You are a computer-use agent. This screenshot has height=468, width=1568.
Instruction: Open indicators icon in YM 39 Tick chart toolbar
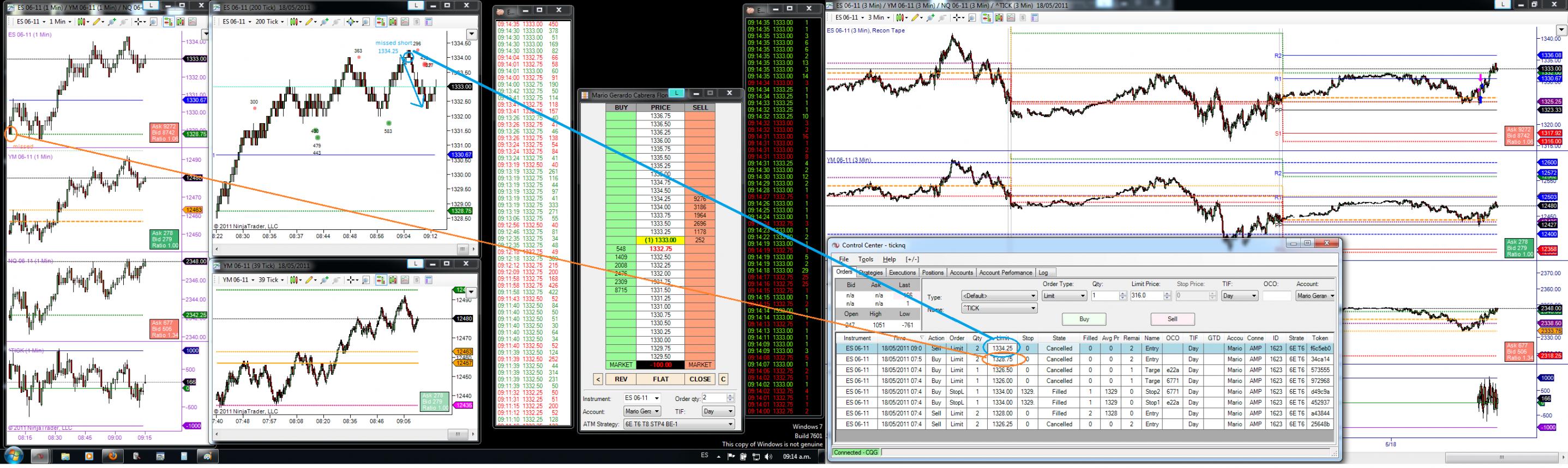point(393,279)
